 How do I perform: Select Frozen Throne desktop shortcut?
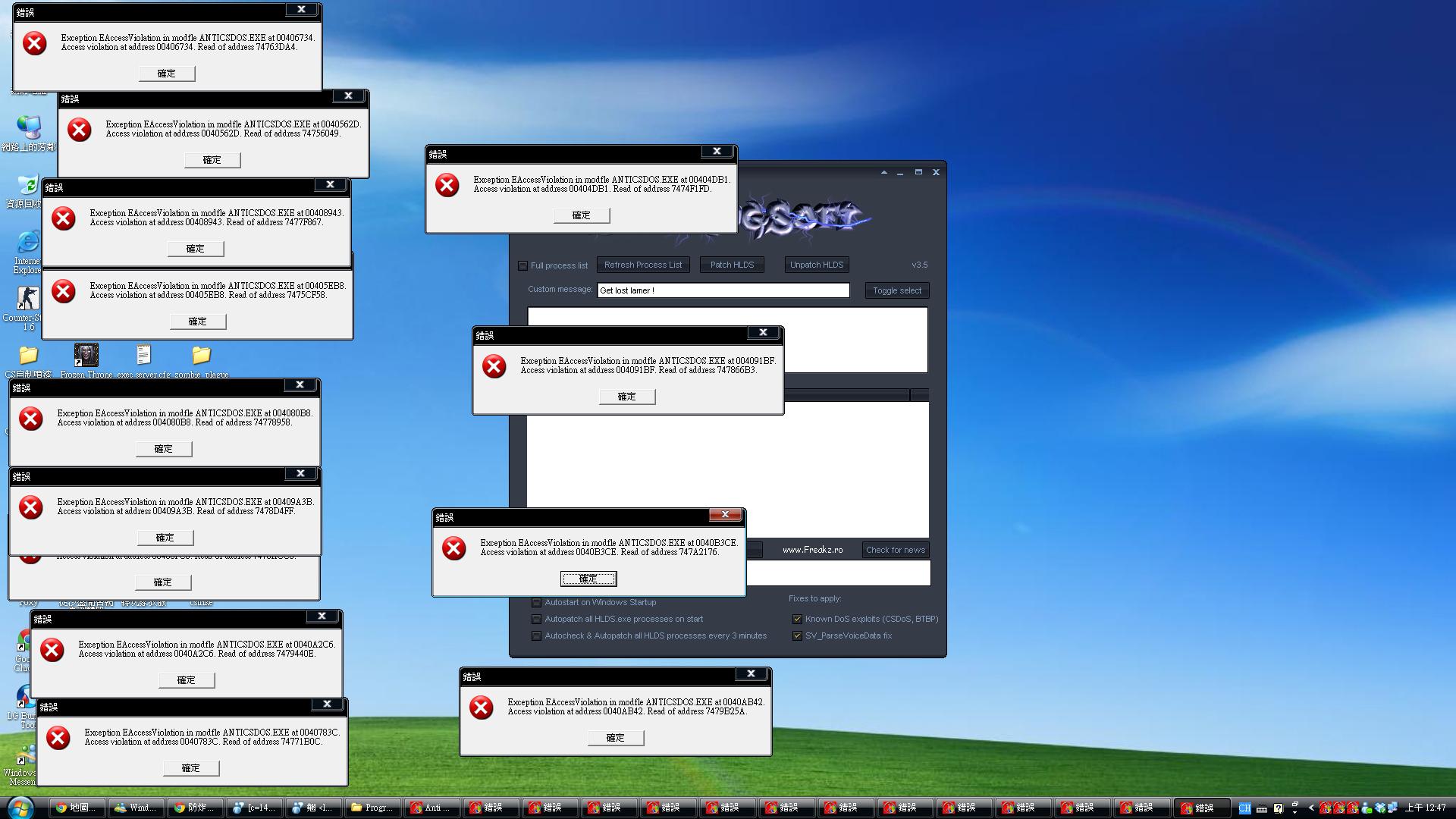coord(86,360)
